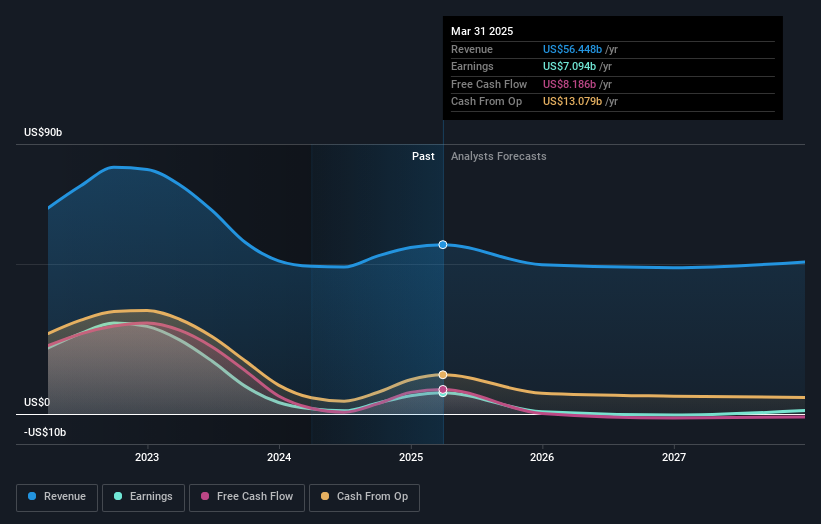The width and height of the screenshot is (821, 524).
Task: Click the 2025 x-axis label
Action: click(x=410, y=458)
